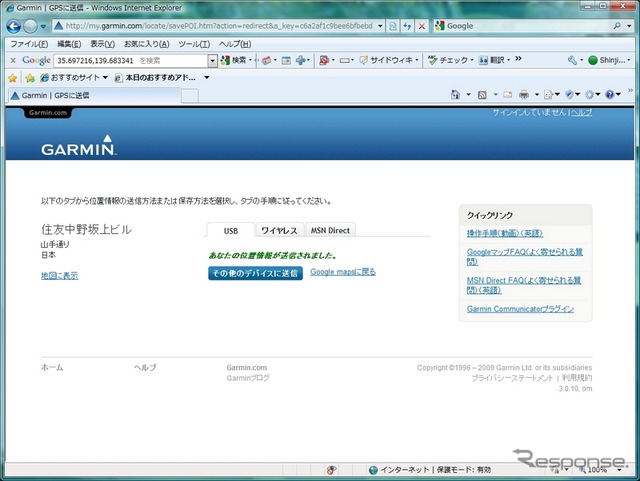Click the magnifier search icon
The image size is (640, 481).
(x=617, y=26)
